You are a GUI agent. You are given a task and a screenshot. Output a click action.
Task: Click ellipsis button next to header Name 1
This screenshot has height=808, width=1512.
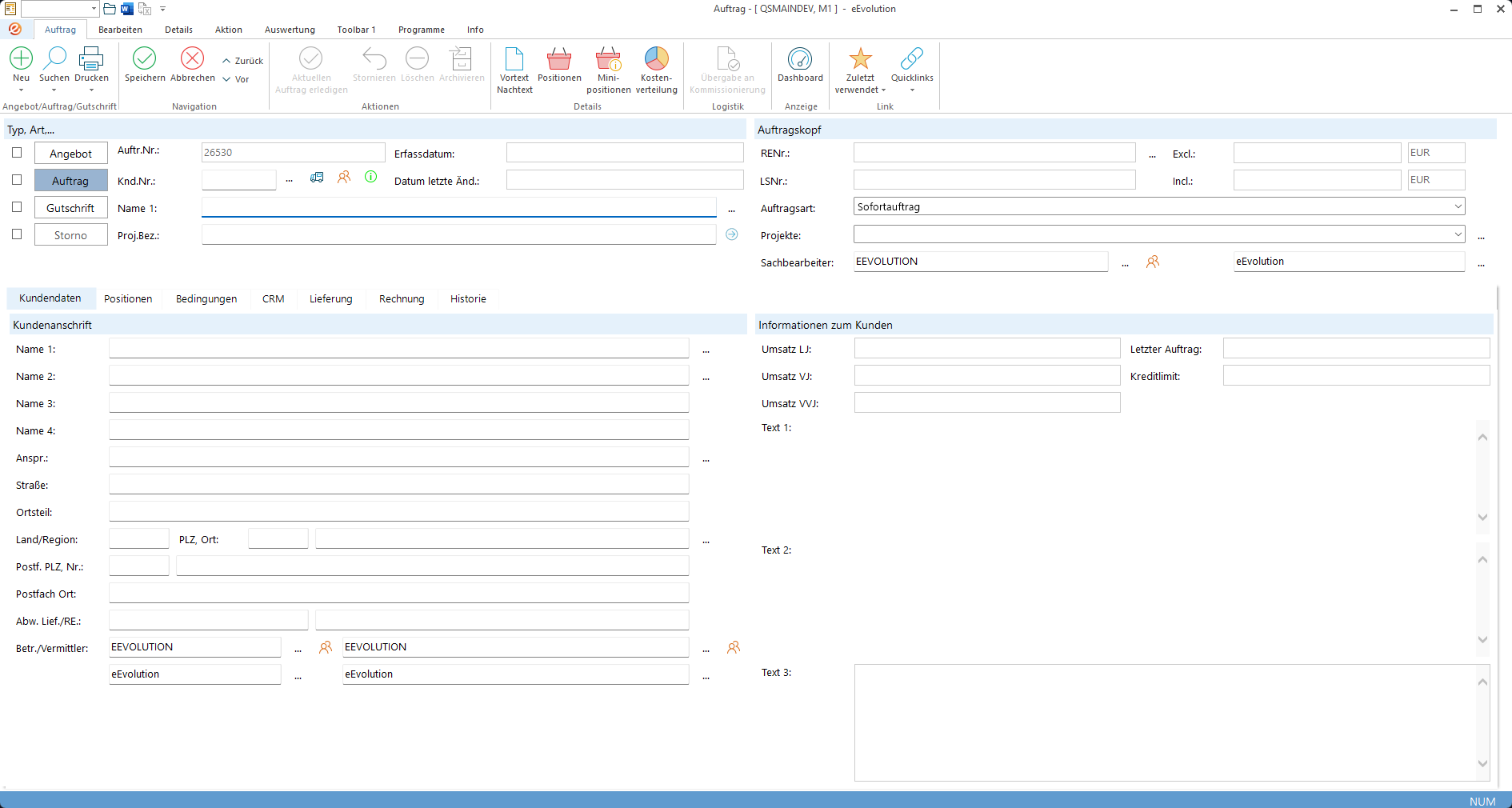point(731,209)
